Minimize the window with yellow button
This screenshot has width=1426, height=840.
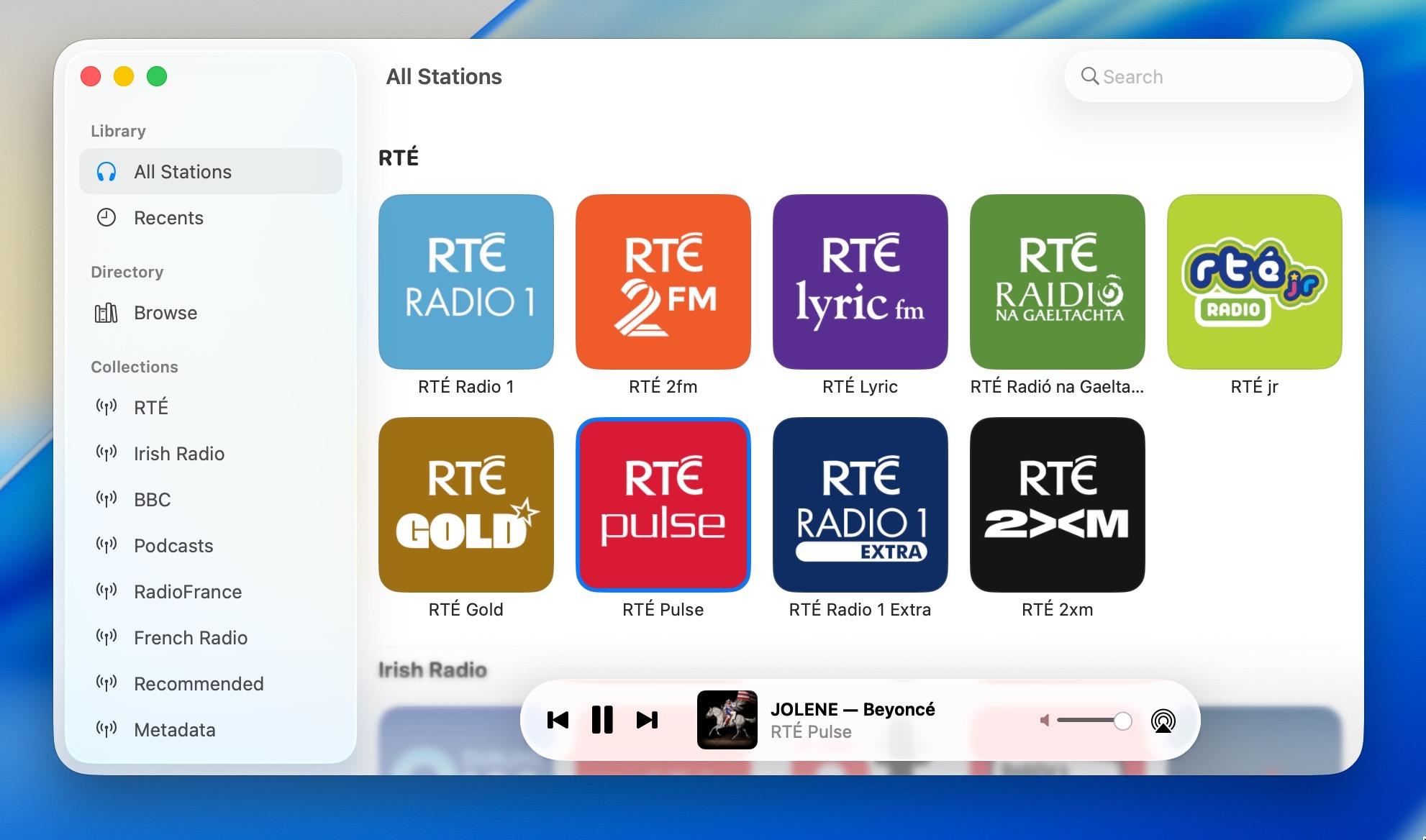[x=124, y=76]
